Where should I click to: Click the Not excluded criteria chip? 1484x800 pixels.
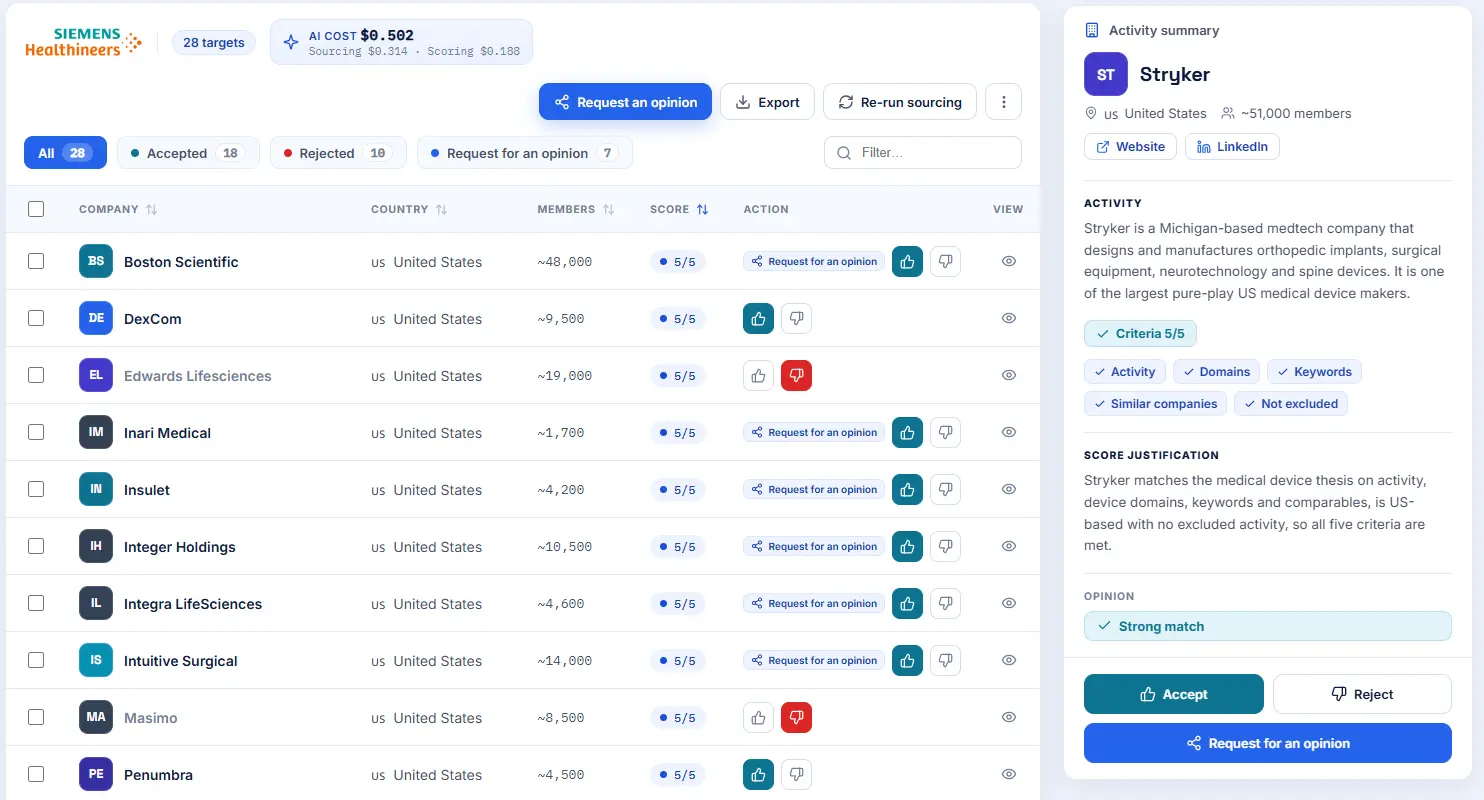[x=1291, y=404]
